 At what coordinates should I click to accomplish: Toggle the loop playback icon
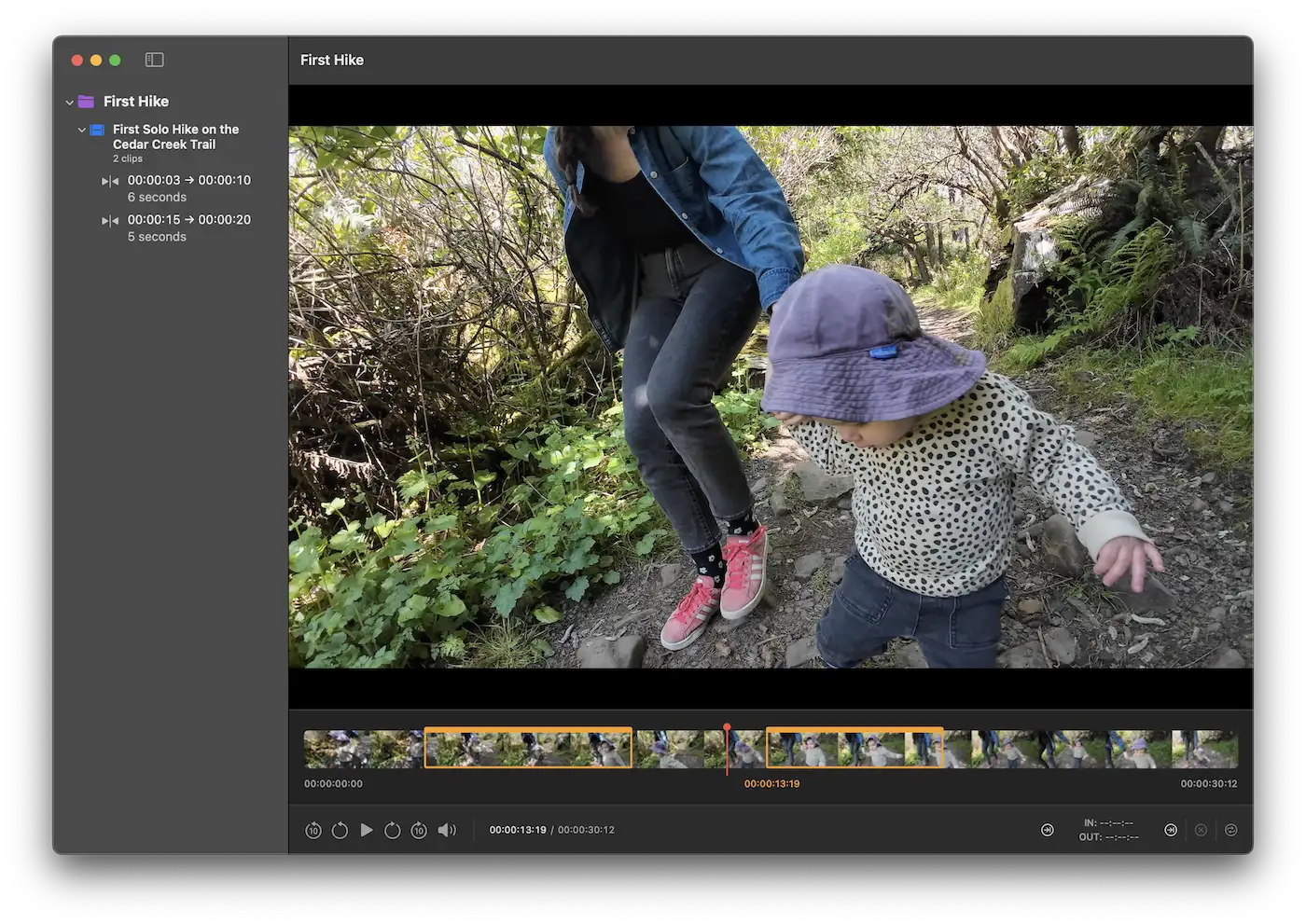pyautogui.click(x=1231, y=830)
